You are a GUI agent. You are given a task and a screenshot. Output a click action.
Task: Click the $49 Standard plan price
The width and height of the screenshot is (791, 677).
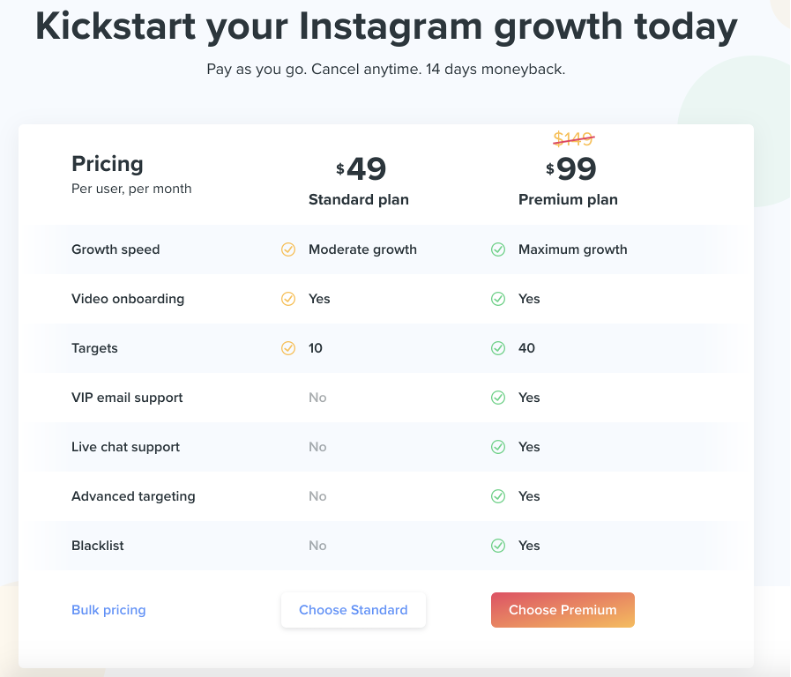[361, 168]
